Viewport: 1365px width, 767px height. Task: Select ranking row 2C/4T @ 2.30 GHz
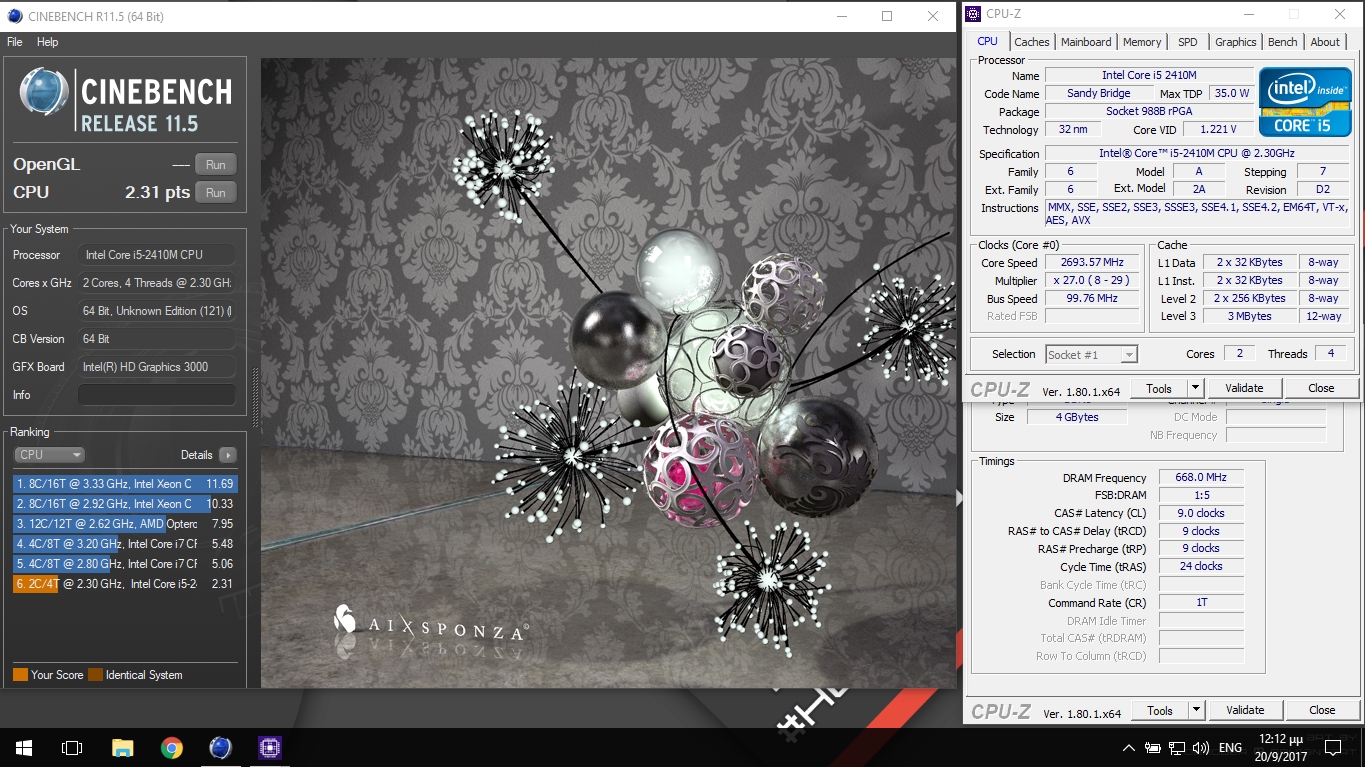(x=125, y=584)
